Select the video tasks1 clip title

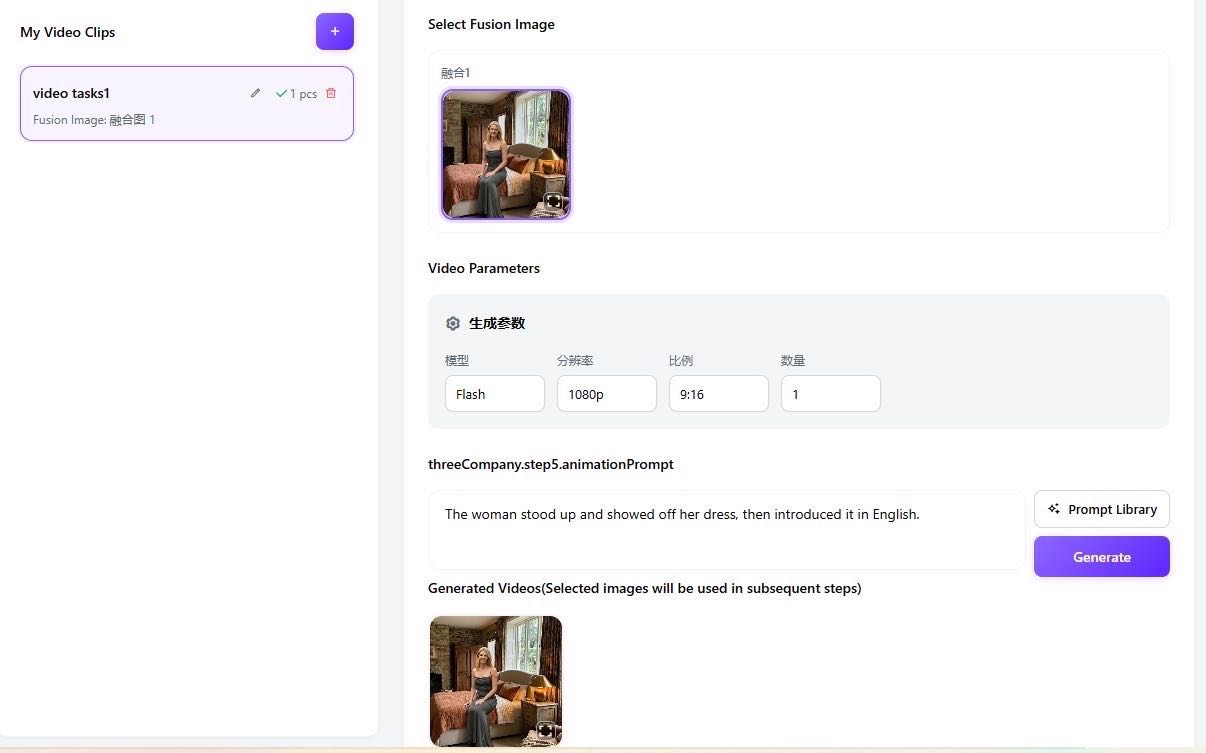coord(71,93)
